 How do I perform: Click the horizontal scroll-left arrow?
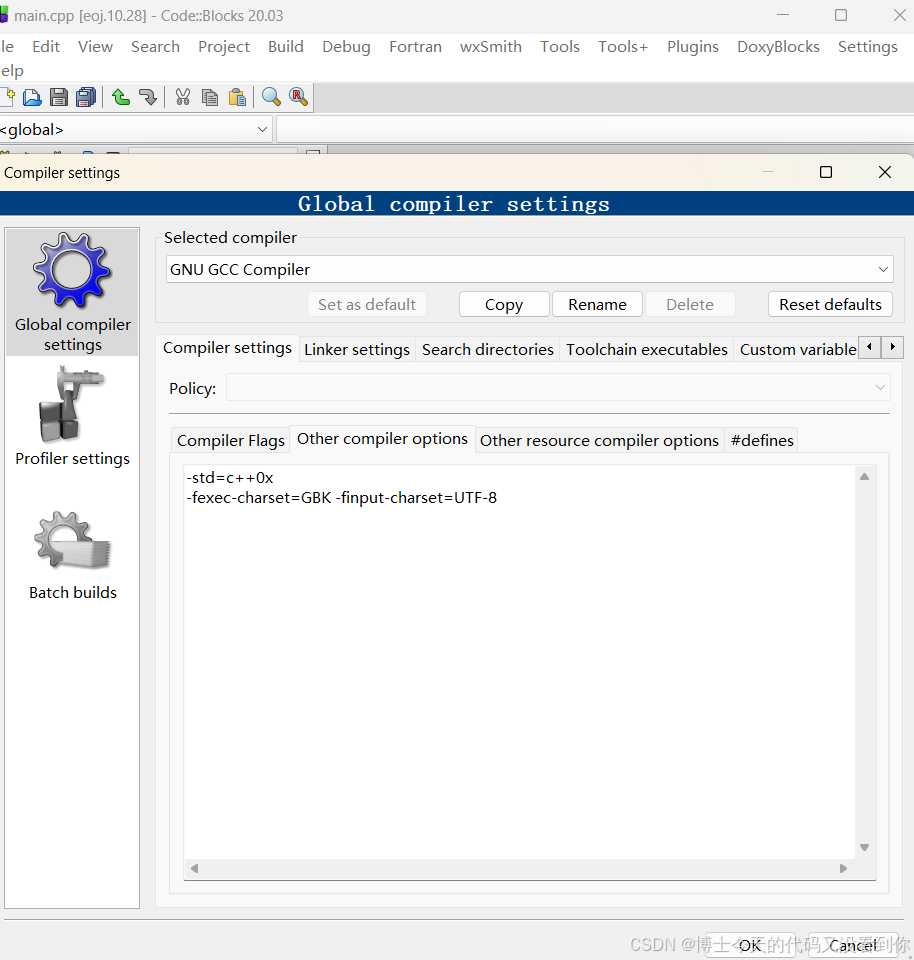pyautogui.click(x=195, y=868)
